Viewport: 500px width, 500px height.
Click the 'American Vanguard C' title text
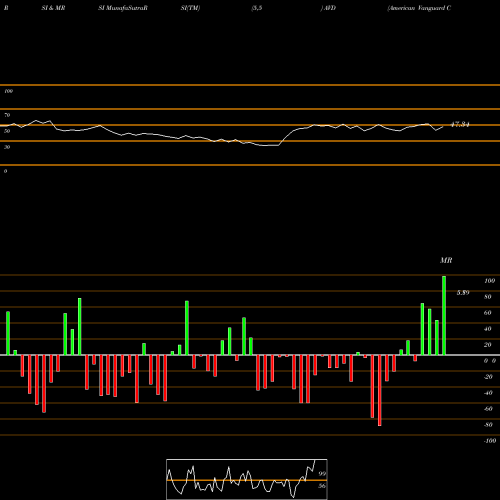click(419, 8)
